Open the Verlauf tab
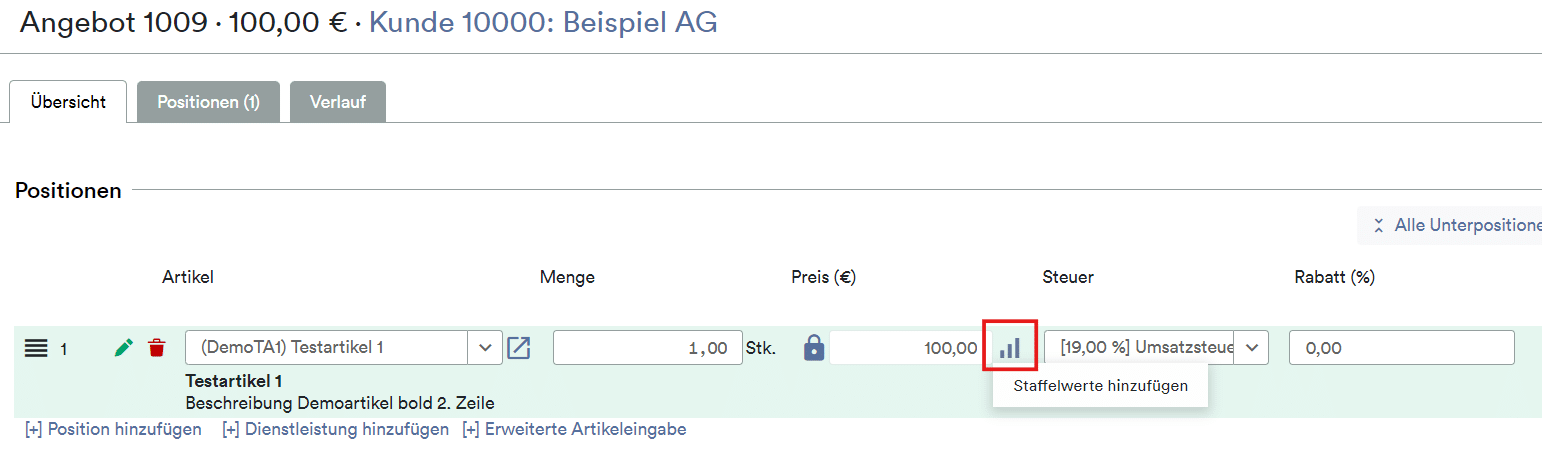 click(x=338, y=102)
